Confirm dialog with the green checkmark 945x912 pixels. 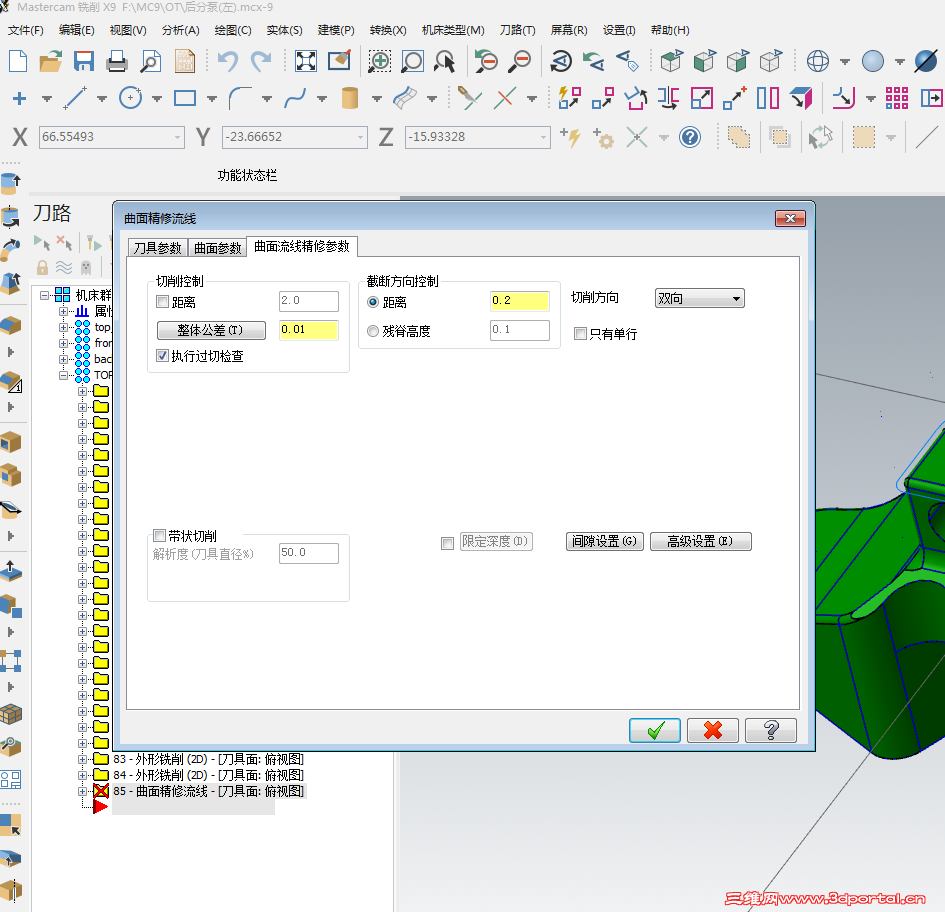[x=655, y=731]
